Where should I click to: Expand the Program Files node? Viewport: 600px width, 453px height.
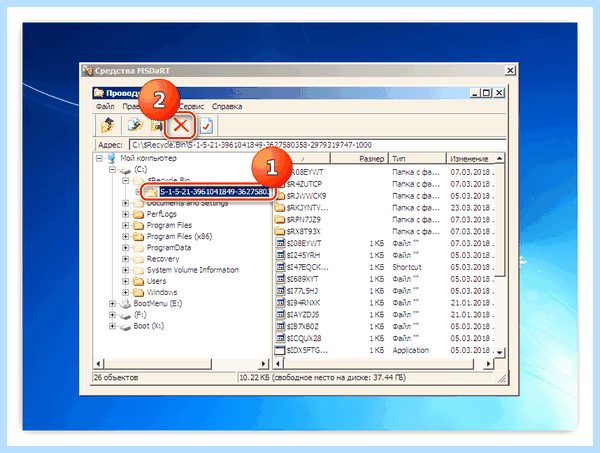(125, 226)
